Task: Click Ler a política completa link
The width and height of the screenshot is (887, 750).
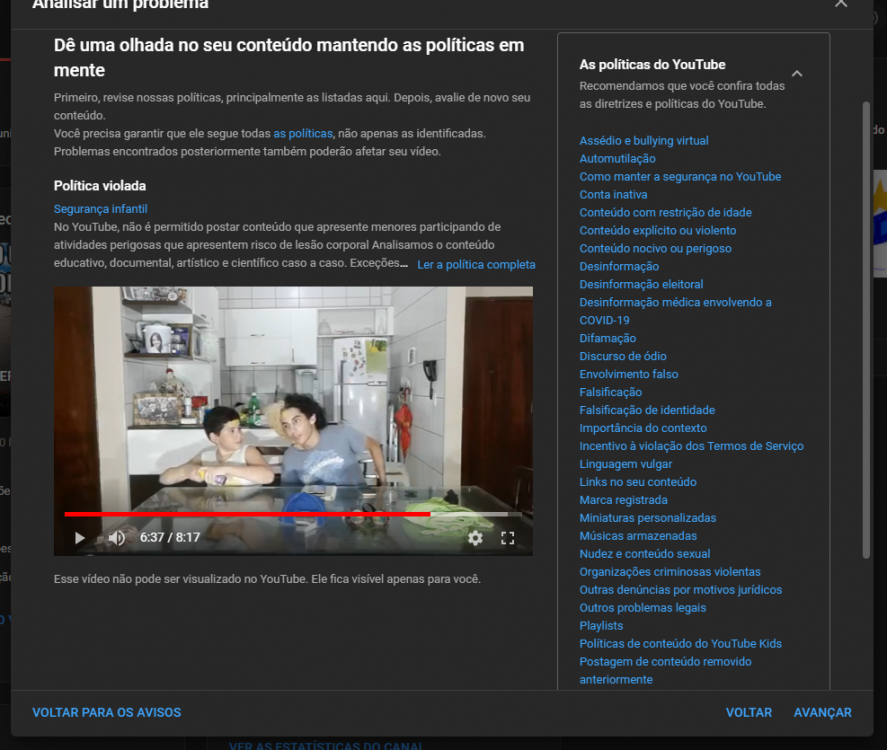Action: [476, 265]
